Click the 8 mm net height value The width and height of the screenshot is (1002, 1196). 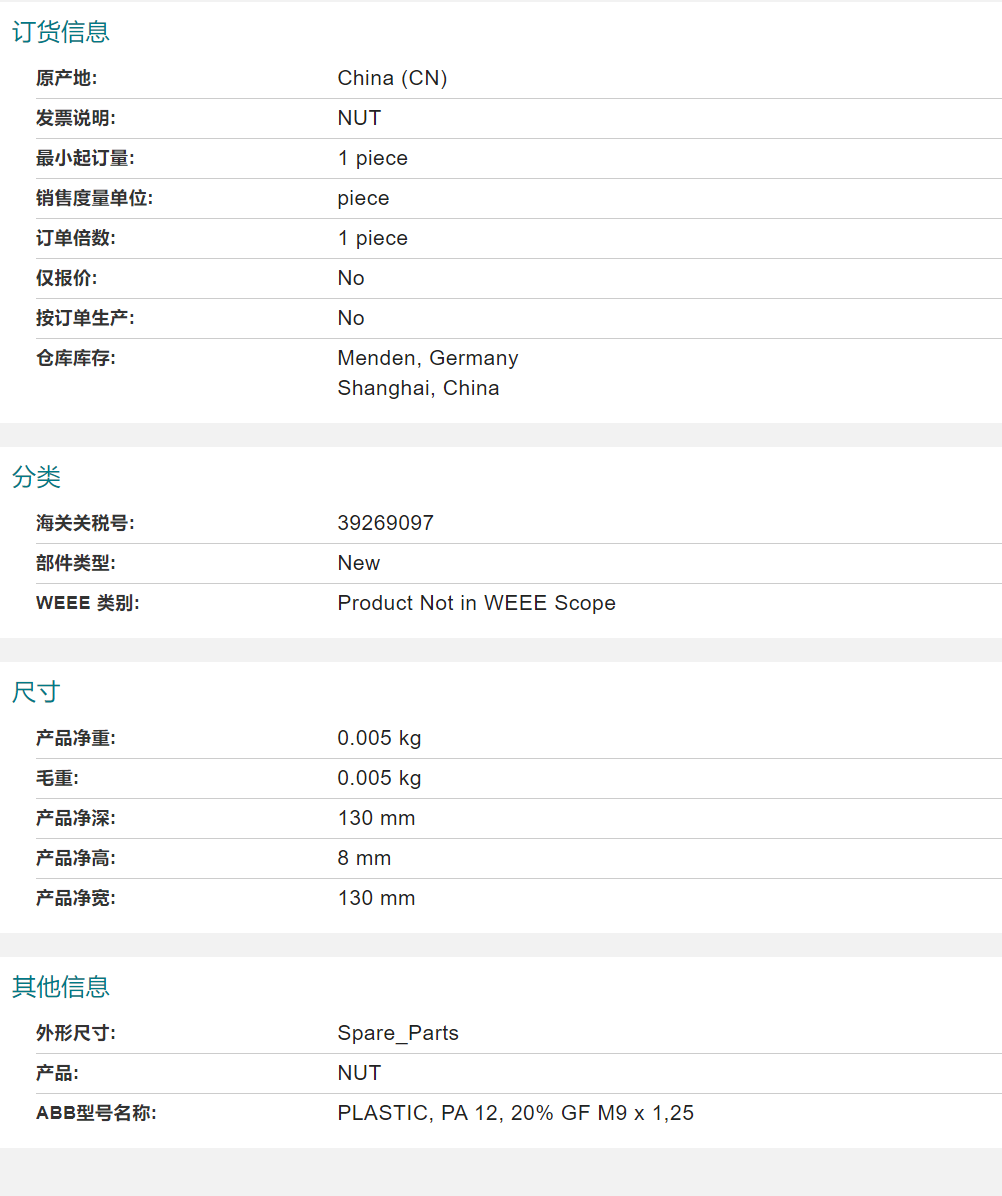(364, 858)
